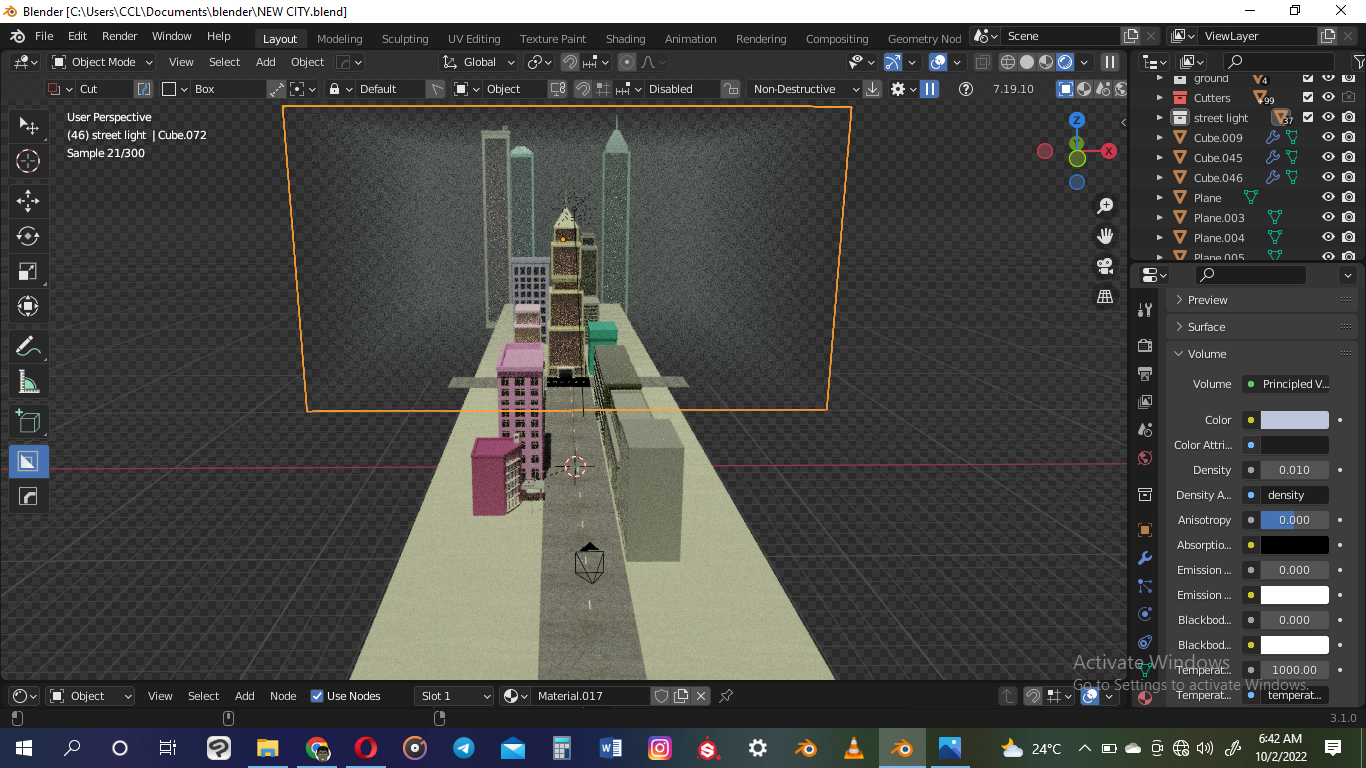Open the Particles properties tab

click(x=1145, y=586)
